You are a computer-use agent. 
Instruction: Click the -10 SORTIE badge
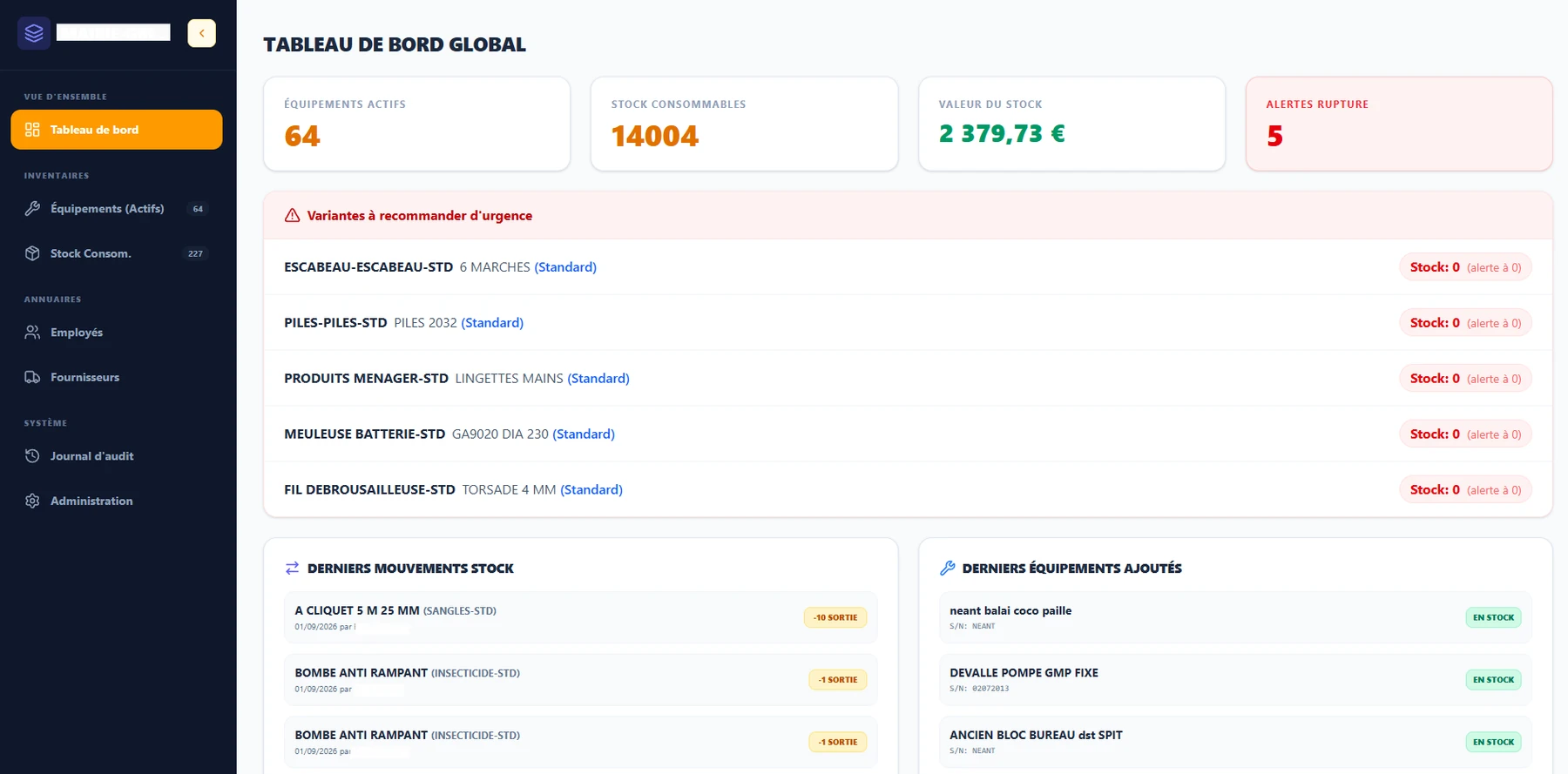(835, 617)
